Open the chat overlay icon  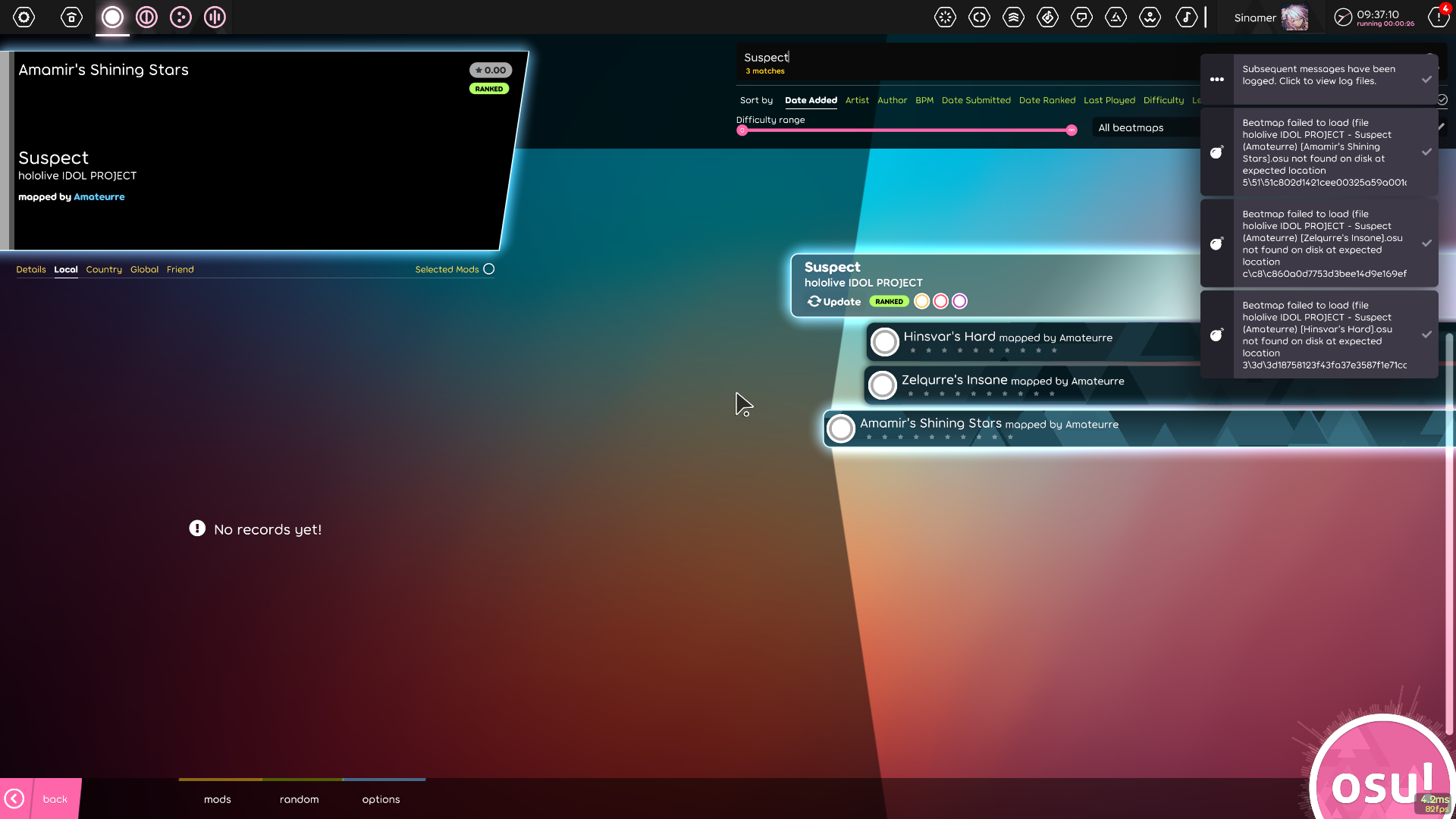pyautogui.click(x=1082, y=17)
